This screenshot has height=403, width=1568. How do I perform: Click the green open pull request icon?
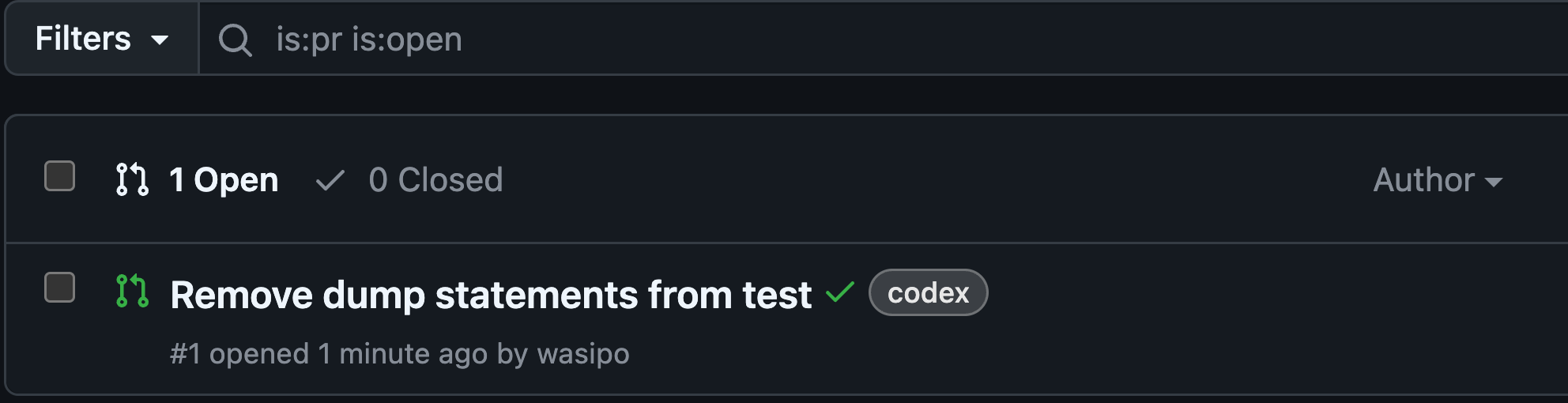(132, 291)
